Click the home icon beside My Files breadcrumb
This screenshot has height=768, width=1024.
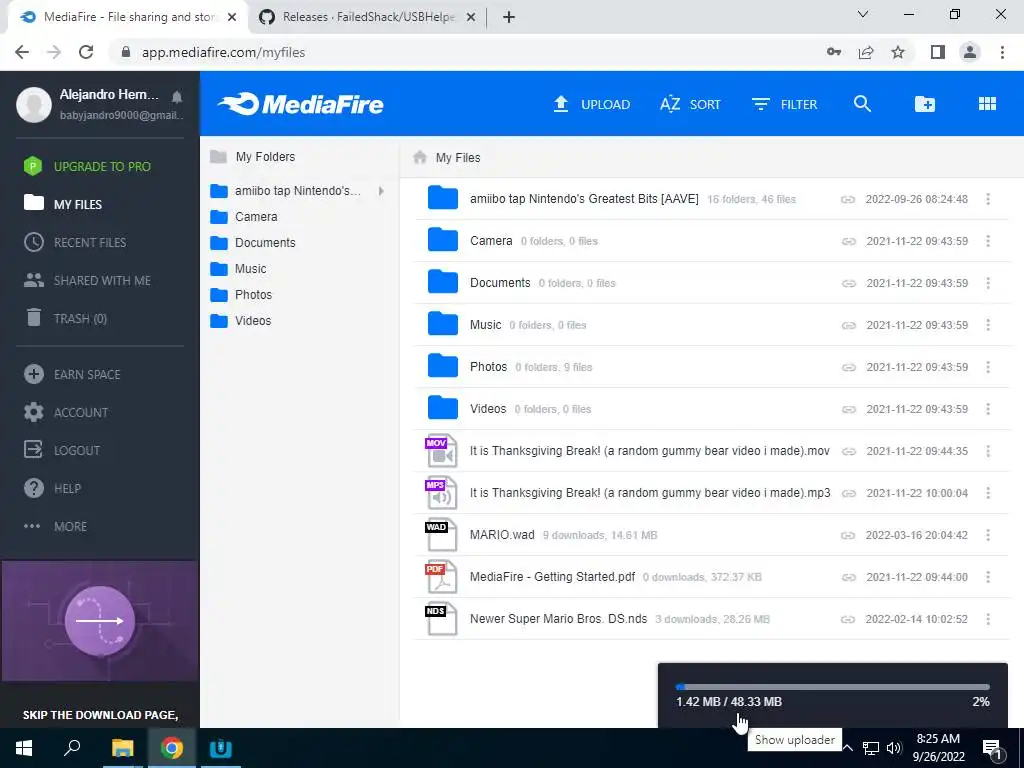coord(420,157)
